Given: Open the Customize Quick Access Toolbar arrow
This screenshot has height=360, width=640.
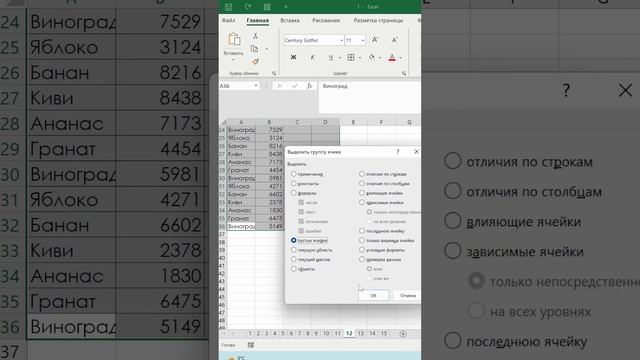Looking at the screenshot, I should click(x=286, y=7).
